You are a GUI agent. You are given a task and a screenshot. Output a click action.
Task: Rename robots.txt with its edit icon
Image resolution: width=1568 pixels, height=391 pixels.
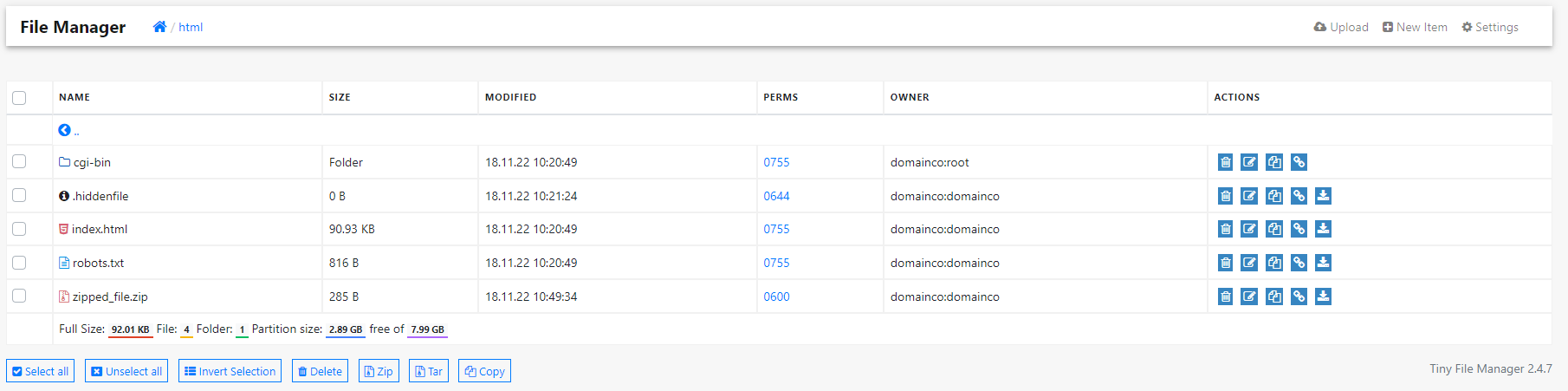point(1249,263)
